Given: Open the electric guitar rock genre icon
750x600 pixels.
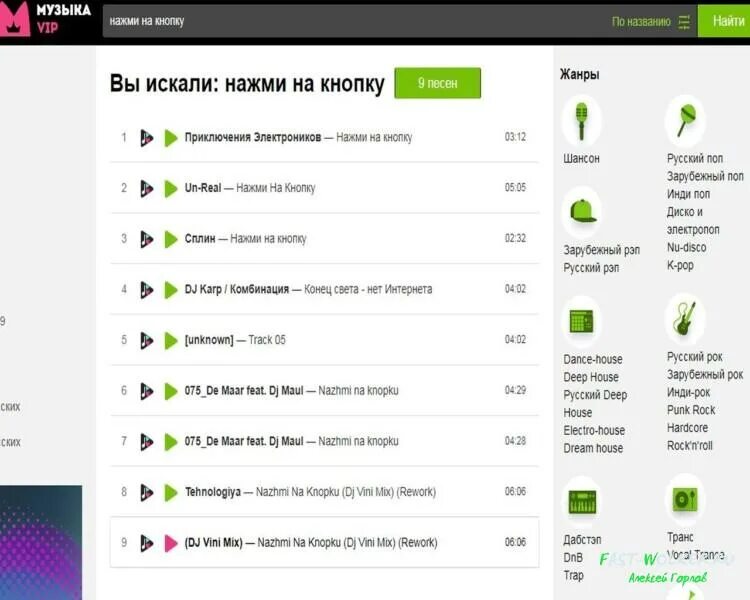Looking at the screenshot, I should tap(685, 318).
